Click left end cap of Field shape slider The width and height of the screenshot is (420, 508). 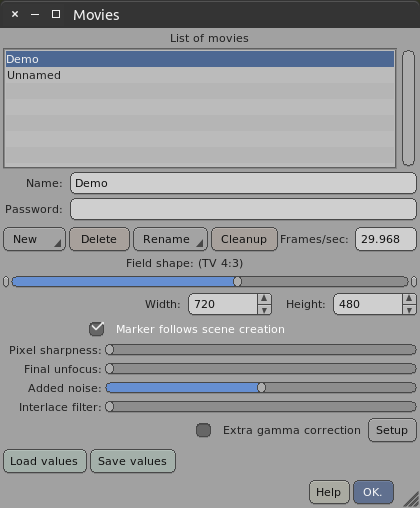[6, 282]
